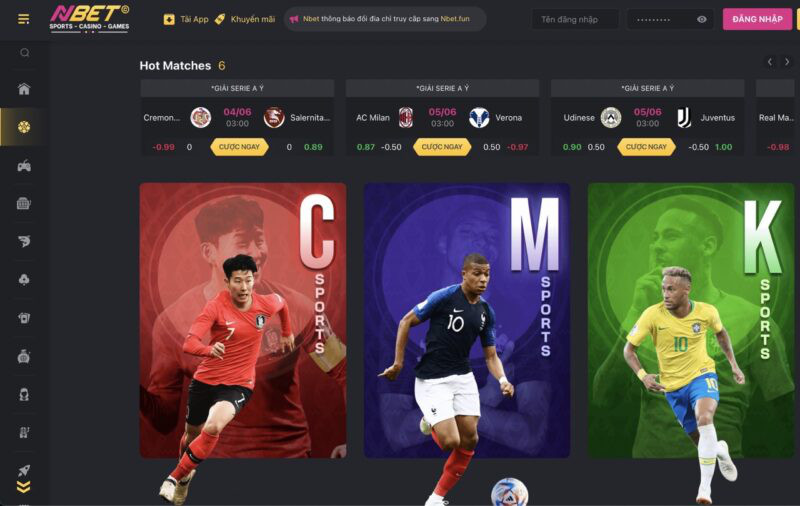Open the club card games icon
800x506 pixels.
(x=24, y=280)
